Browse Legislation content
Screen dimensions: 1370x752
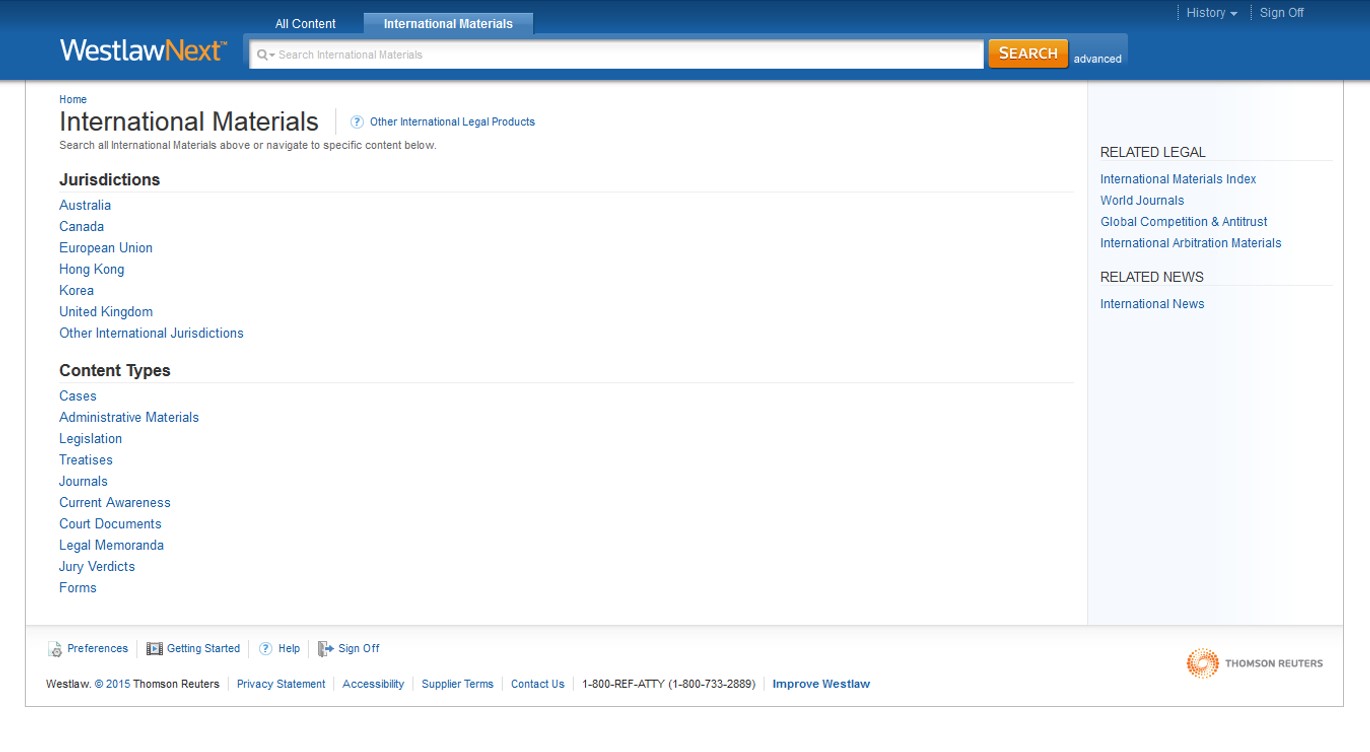[90, 439]
